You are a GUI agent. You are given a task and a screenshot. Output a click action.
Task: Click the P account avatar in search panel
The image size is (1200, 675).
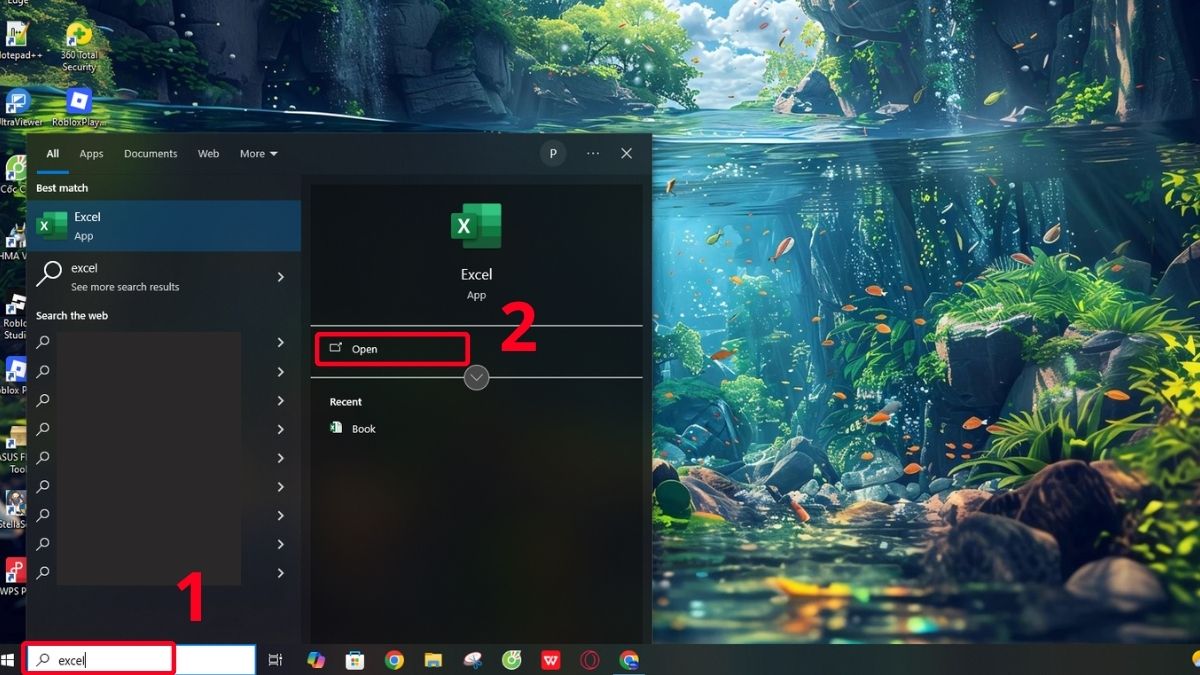pos(553,154)
